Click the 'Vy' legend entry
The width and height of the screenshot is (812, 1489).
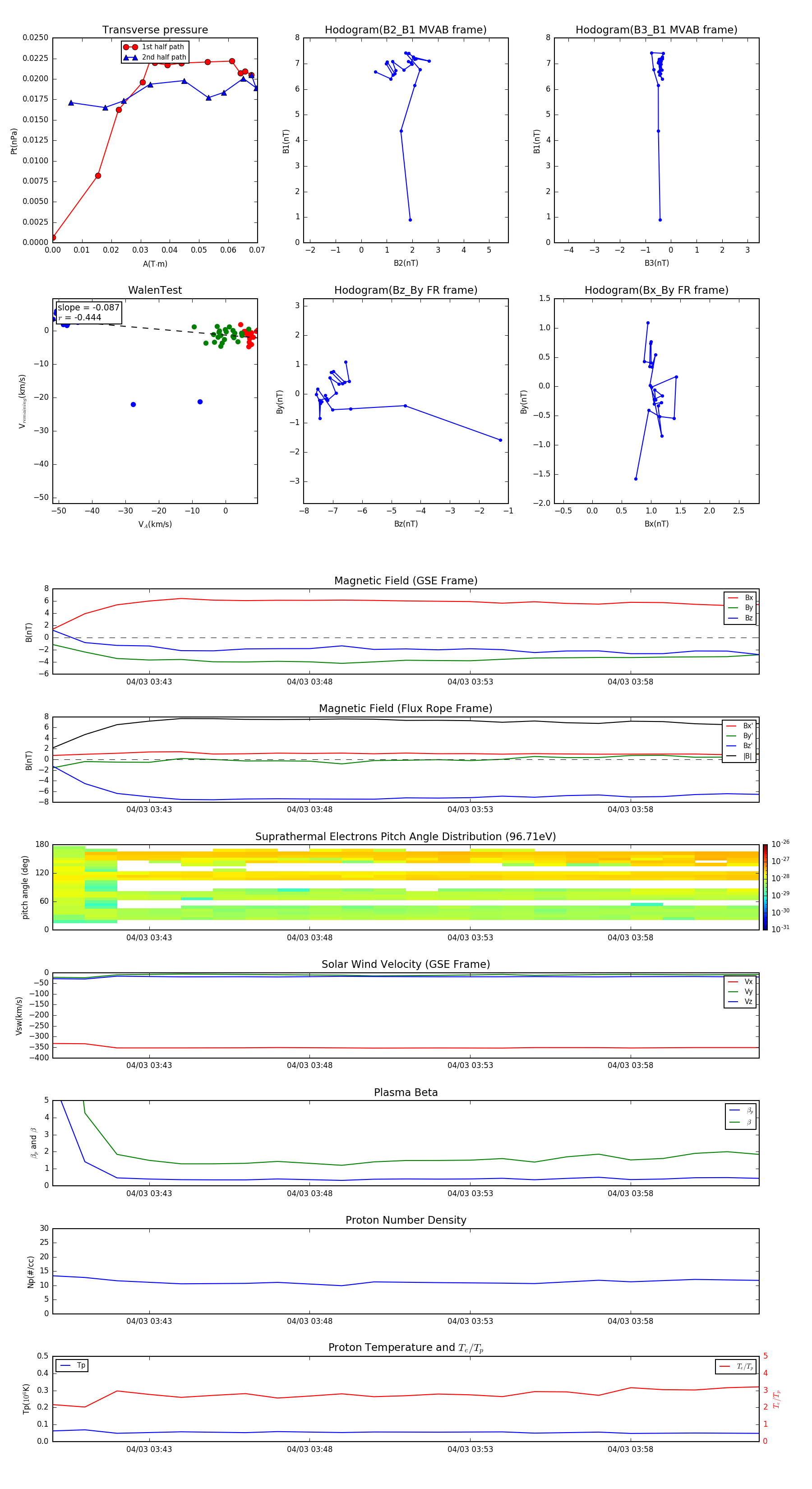pyautogui.click(x=741, y=991)
